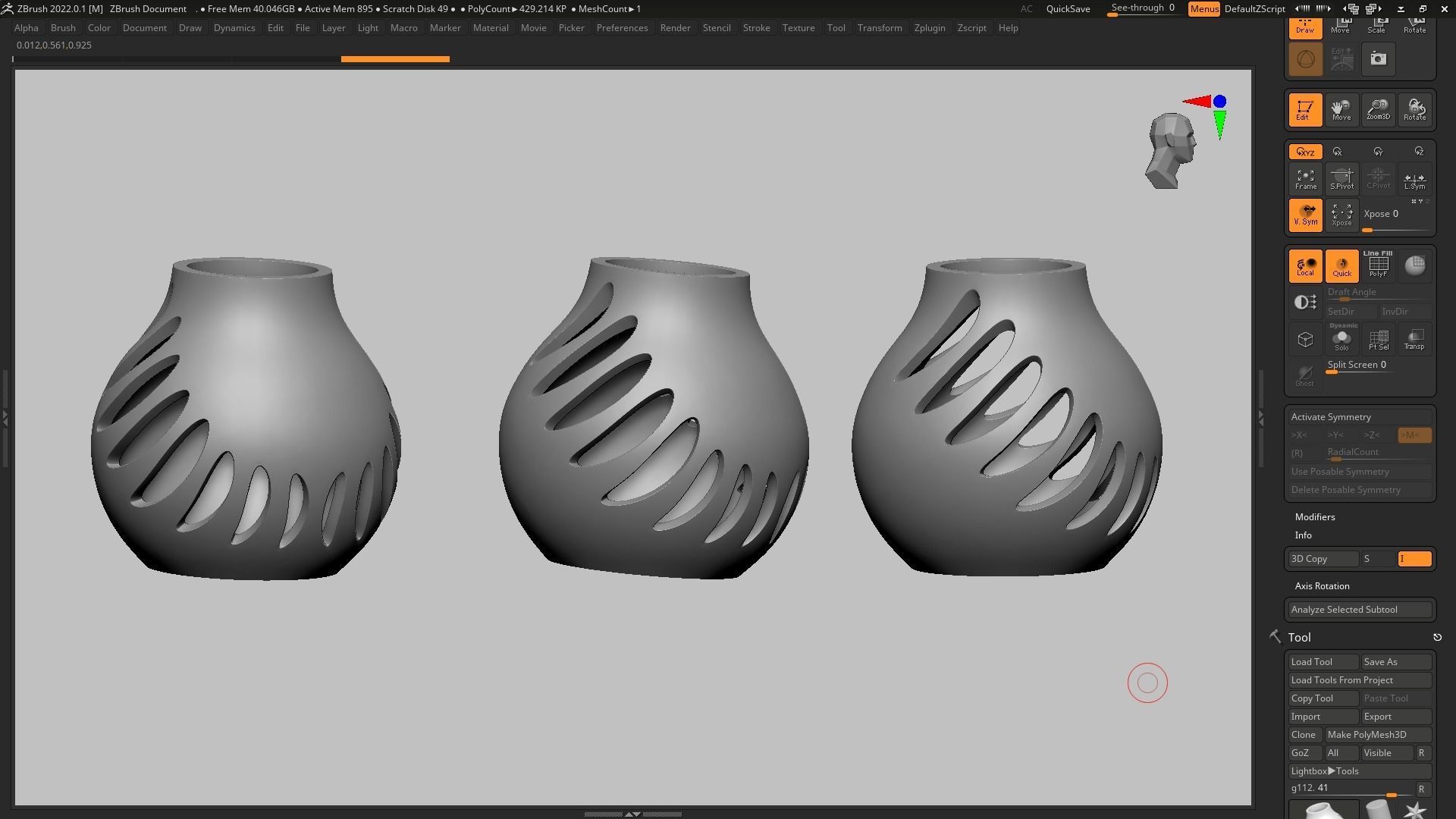Toggle the Edit object mode button
Viewport: 1456px width, 819px height.
1305,110
